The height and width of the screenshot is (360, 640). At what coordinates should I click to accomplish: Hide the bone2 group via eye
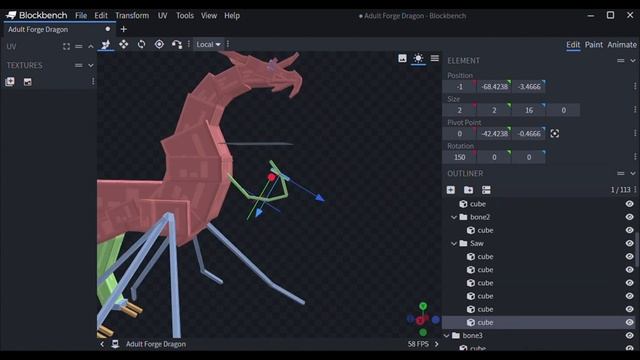pyautogui.click(x=629, y=217)
